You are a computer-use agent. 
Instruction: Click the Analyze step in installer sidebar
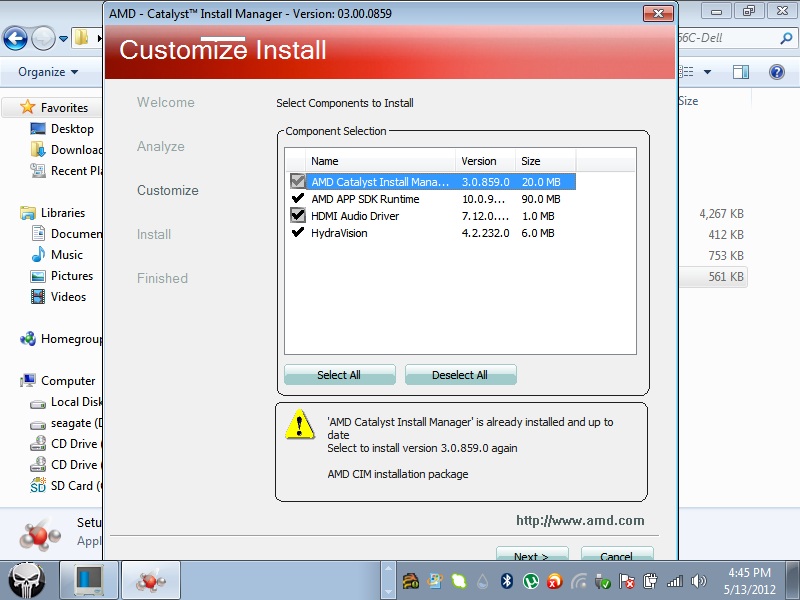[161, 146]
